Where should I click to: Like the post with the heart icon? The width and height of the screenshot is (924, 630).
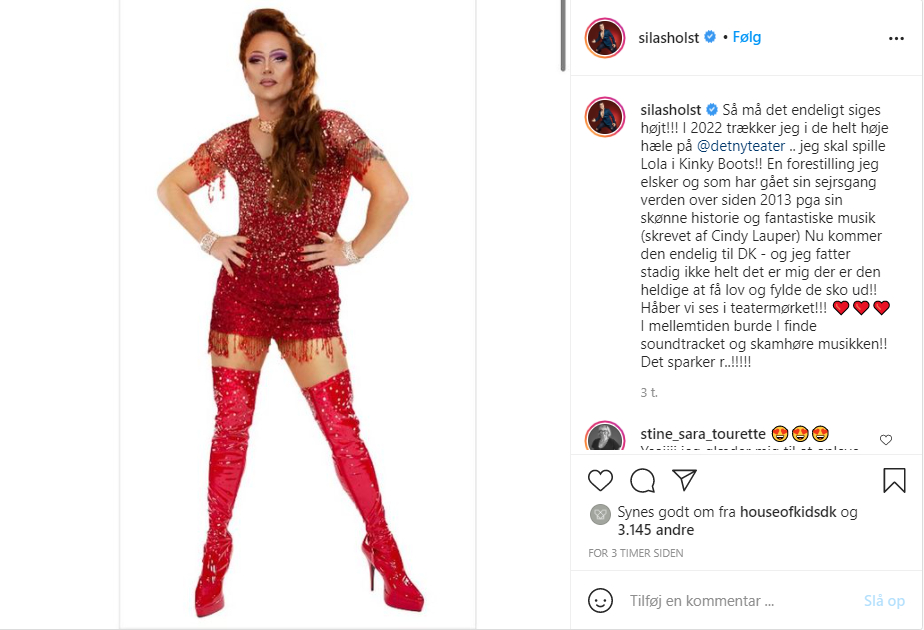coord(600,480)
